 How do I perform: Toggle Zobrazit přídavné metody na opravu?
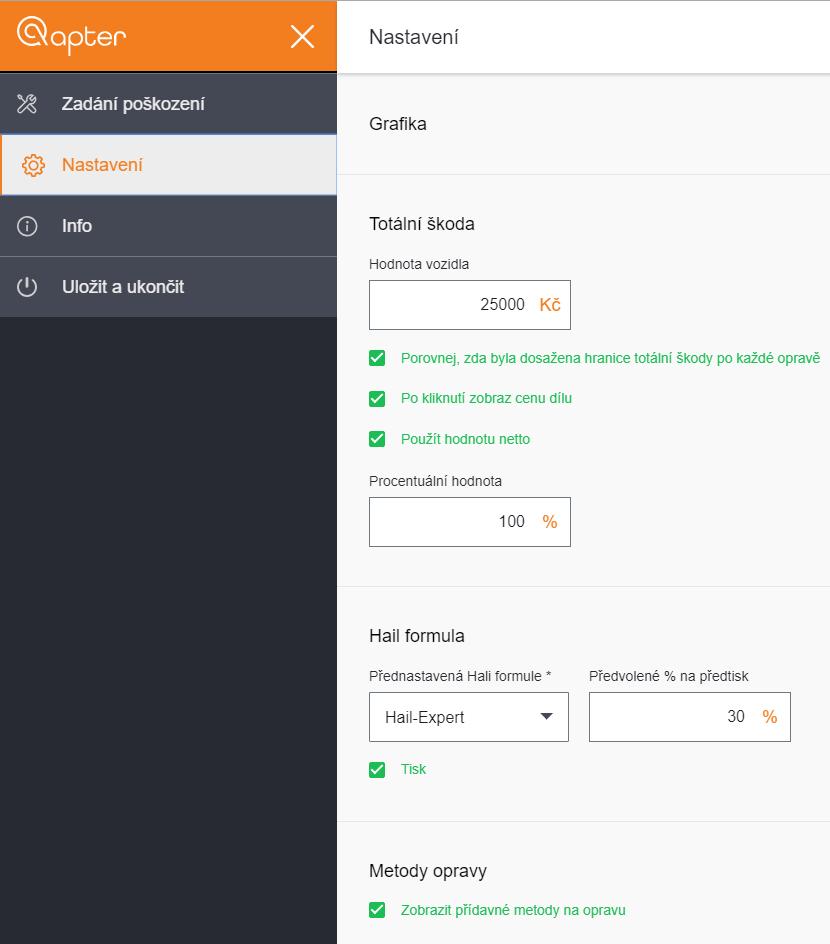click(377, 910)
